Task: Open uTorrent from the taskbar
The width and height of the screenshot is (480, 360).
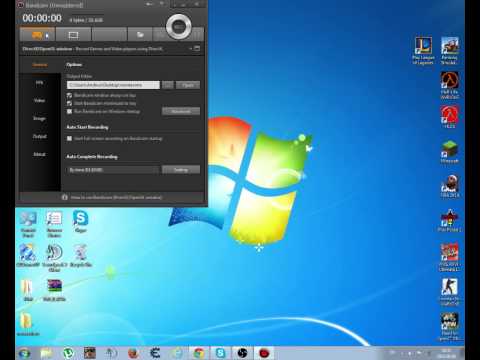Action: pyautogui.click(x=68, y=353)
